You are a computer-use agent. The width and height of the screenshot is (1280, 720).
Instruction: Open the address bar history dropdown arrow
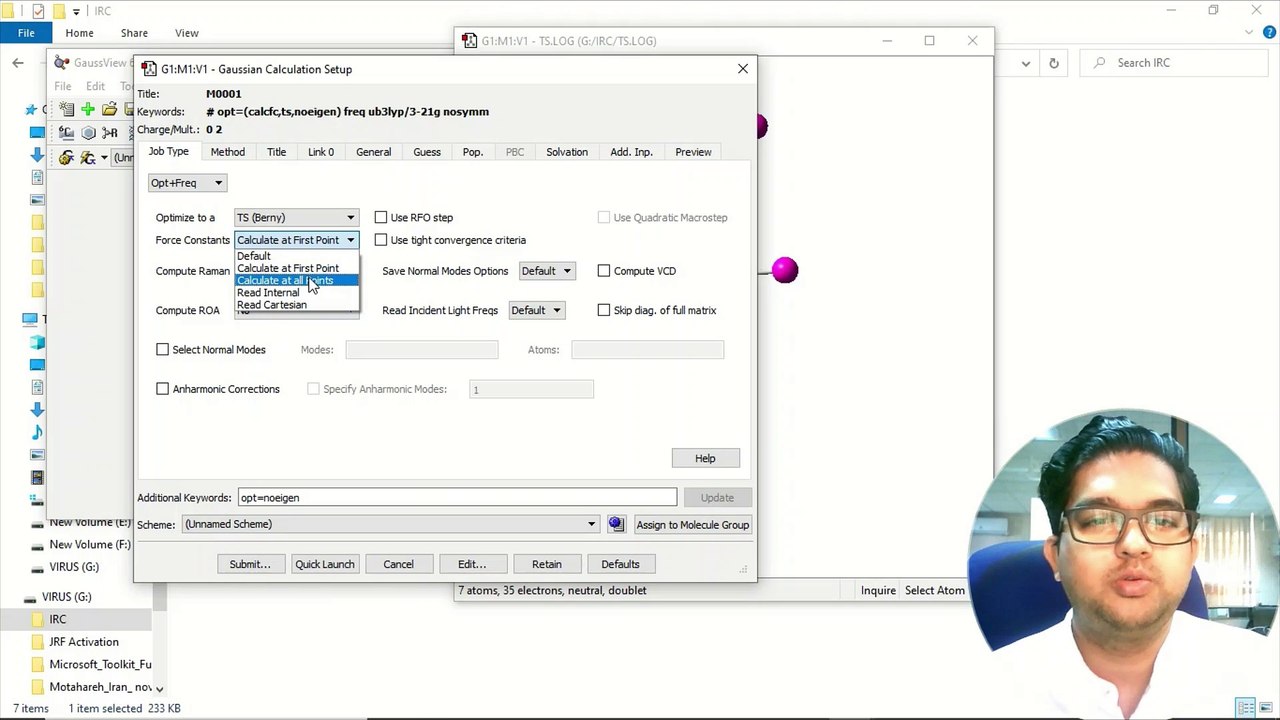point(1025,63)
